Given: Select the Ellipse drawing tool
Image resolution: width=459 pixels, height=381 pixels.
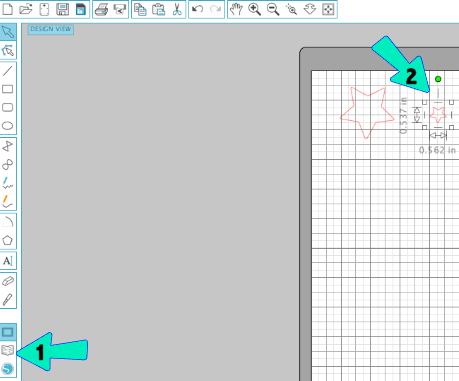Looking at the screenshot, I should (8, 126).
